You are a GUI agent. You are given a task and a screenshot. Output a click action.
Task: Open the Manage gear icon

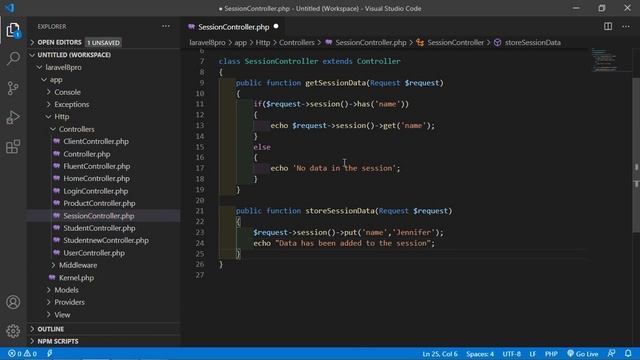point(13,331)
